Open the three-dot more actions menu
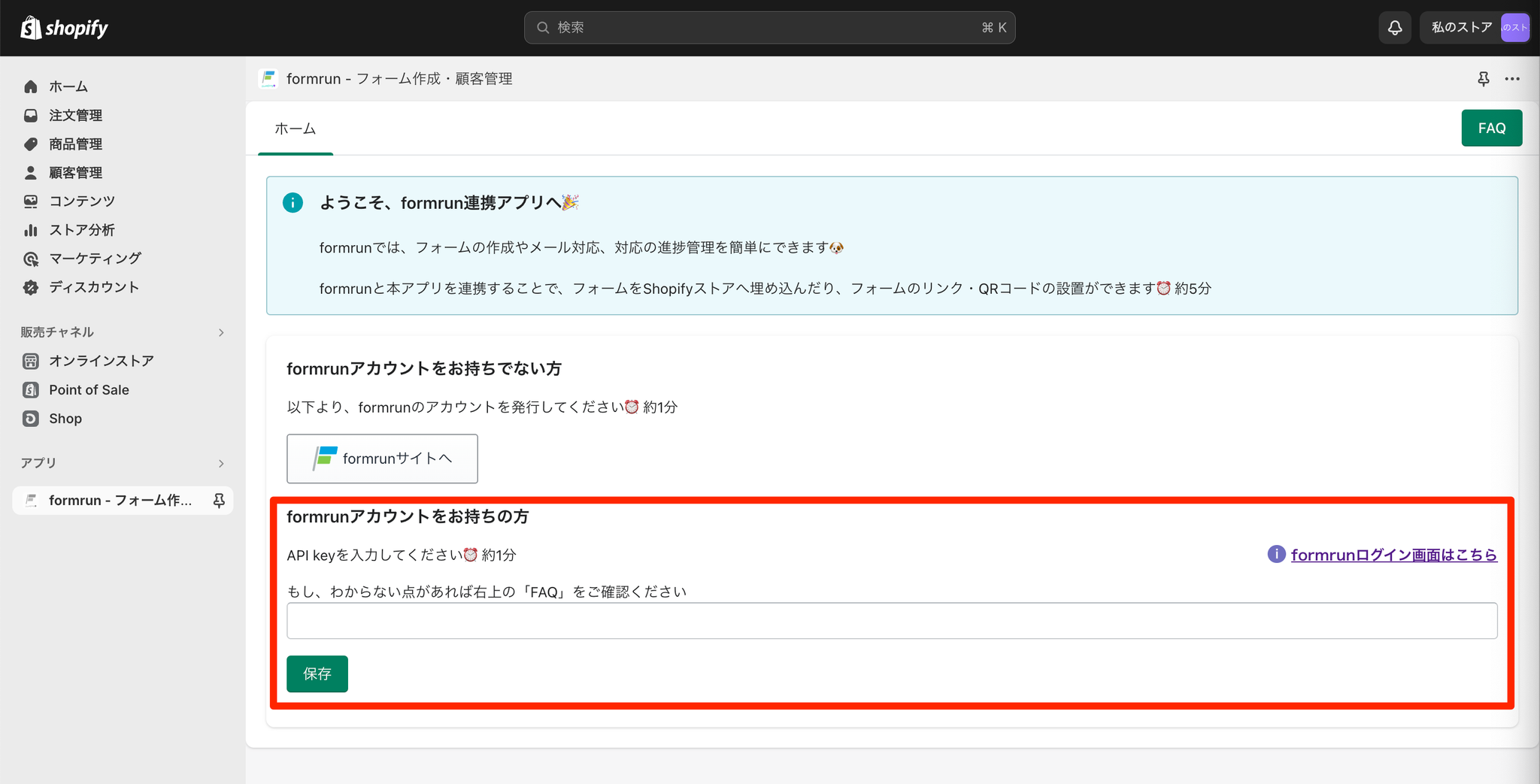The image size is (1540, 784). [1512, 79]
